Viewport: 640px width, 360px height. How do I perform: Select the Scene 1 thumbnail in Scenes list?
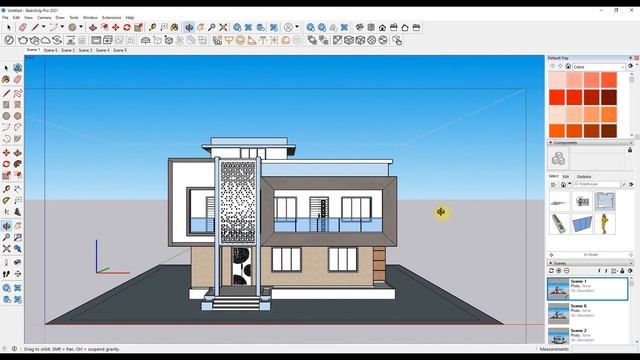pyautogui.click(x=558, y=289)
